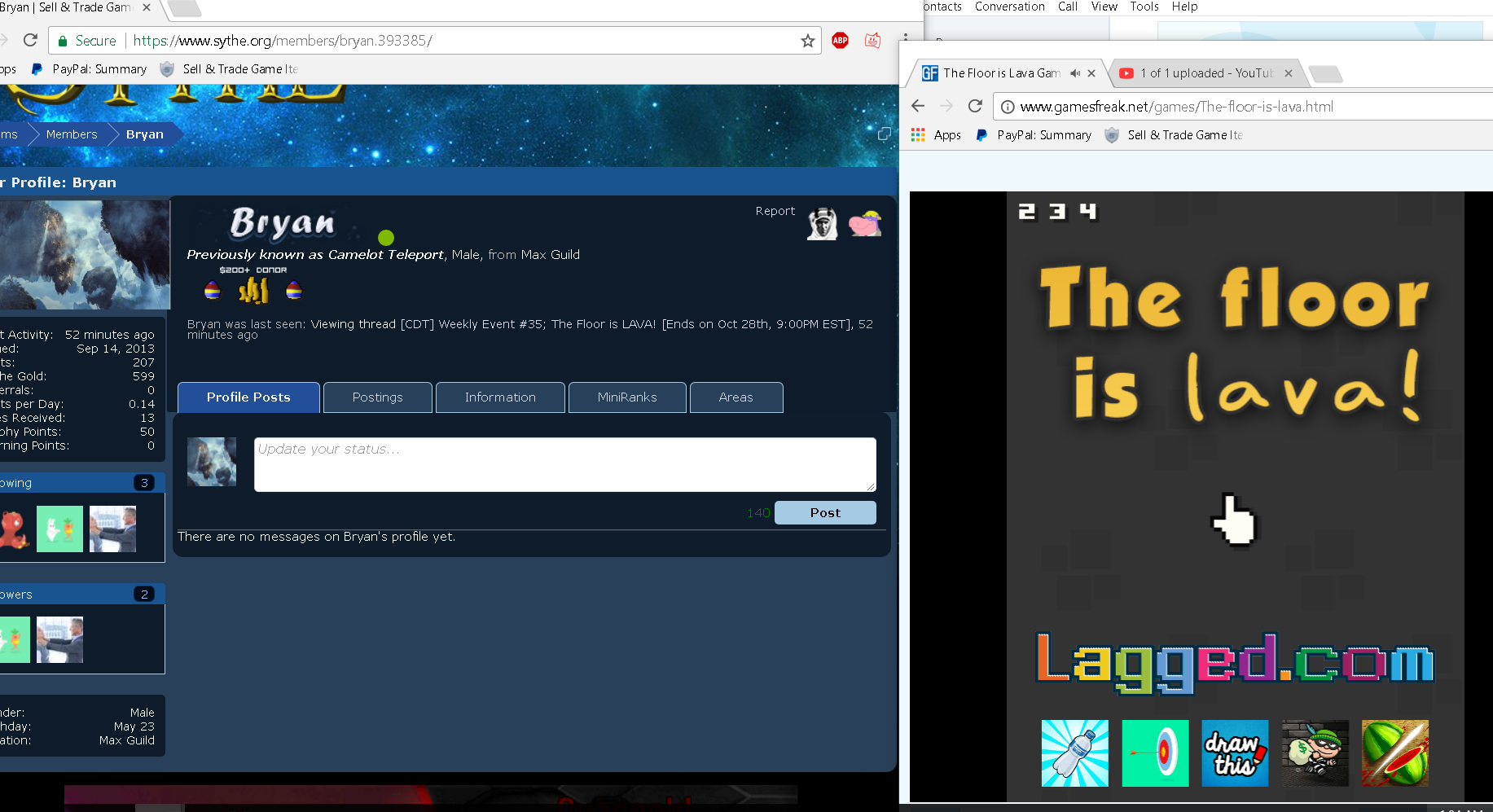This screenshot has width=1493, height=812.
Task: Open the Conversation menu
Action: pos(1010,7)
